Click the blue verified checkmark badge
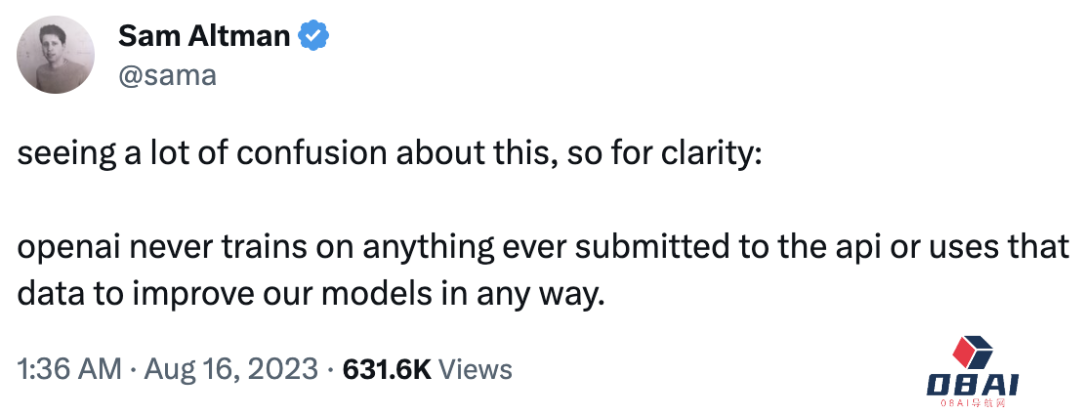 click(315, 39)
